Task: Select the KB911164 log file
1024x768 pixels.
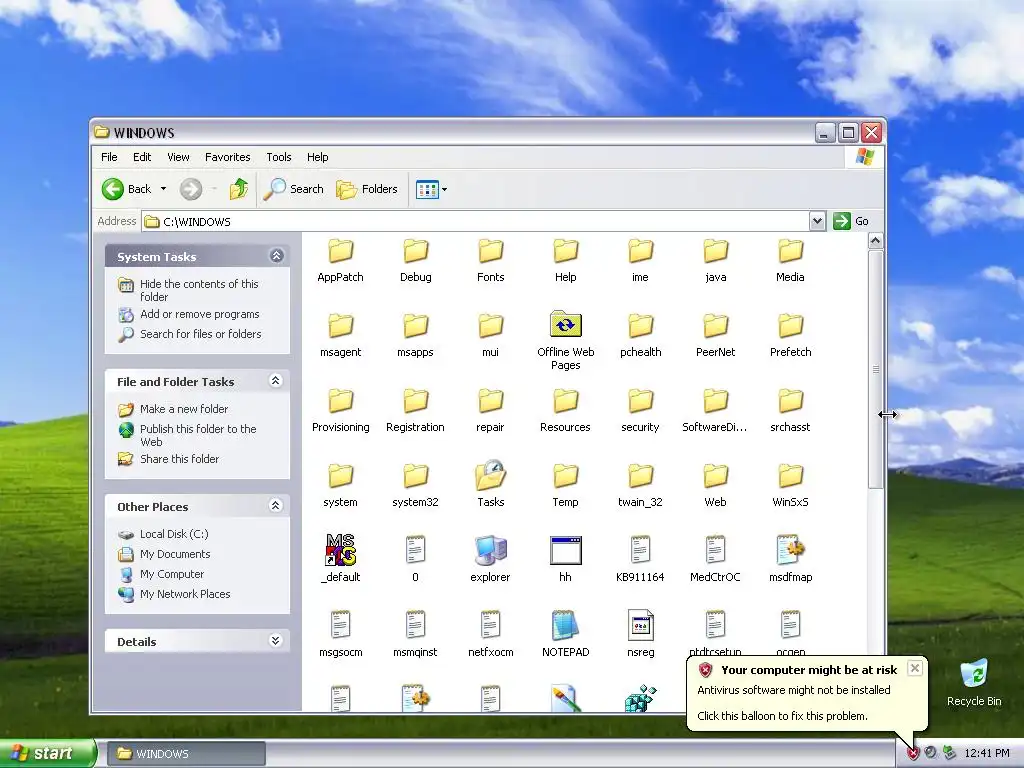Action: (x=640, y=560)
